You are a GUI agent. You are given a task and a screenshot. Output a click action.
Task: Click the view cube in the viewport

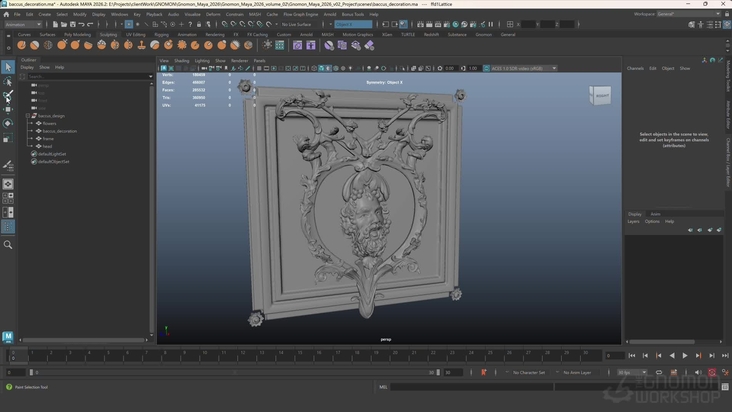pyautogui.click(x=600, y=97)
